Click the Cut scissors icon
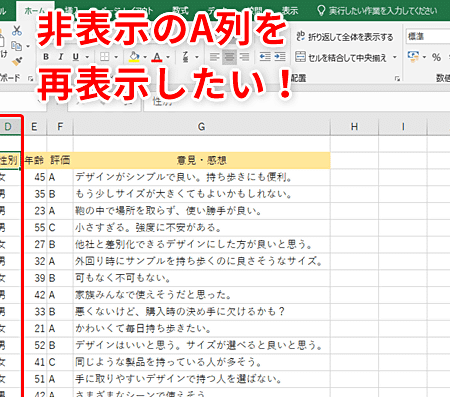This screenshot has width=450, height=397. [x=17, y=31]
